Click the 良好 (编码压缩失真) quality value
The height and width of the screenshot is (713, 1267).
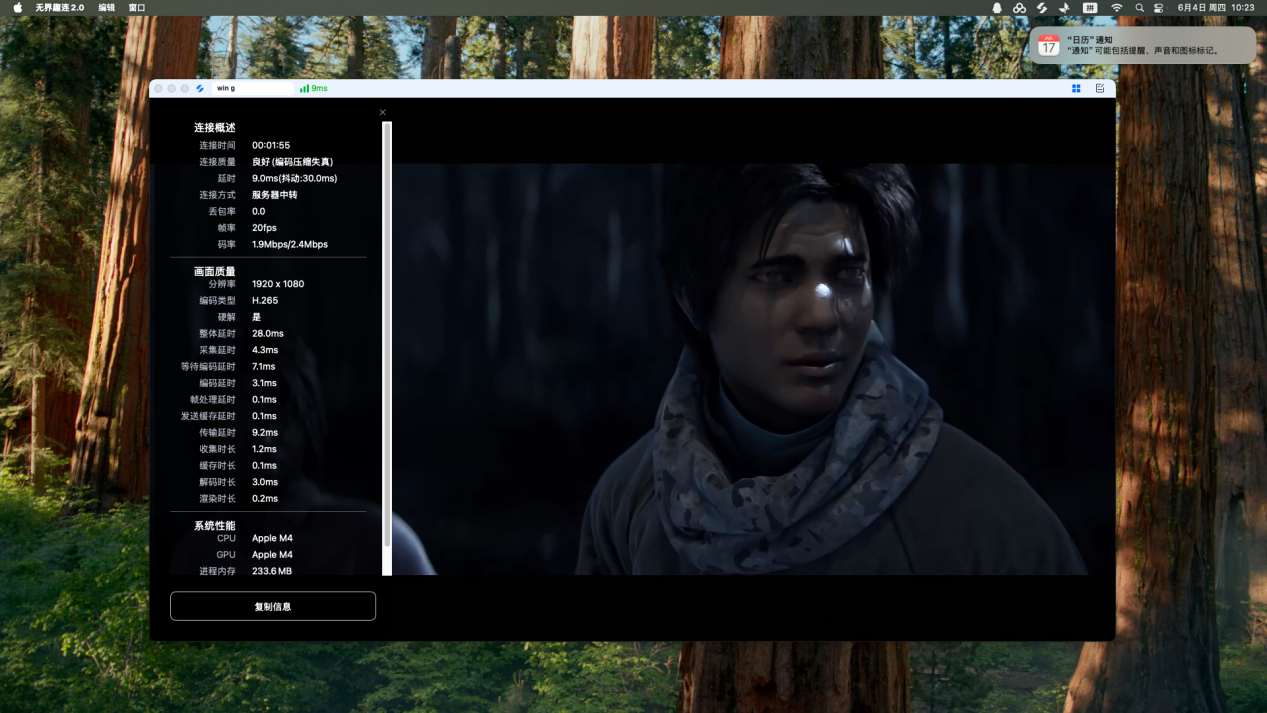click(292, 162)
